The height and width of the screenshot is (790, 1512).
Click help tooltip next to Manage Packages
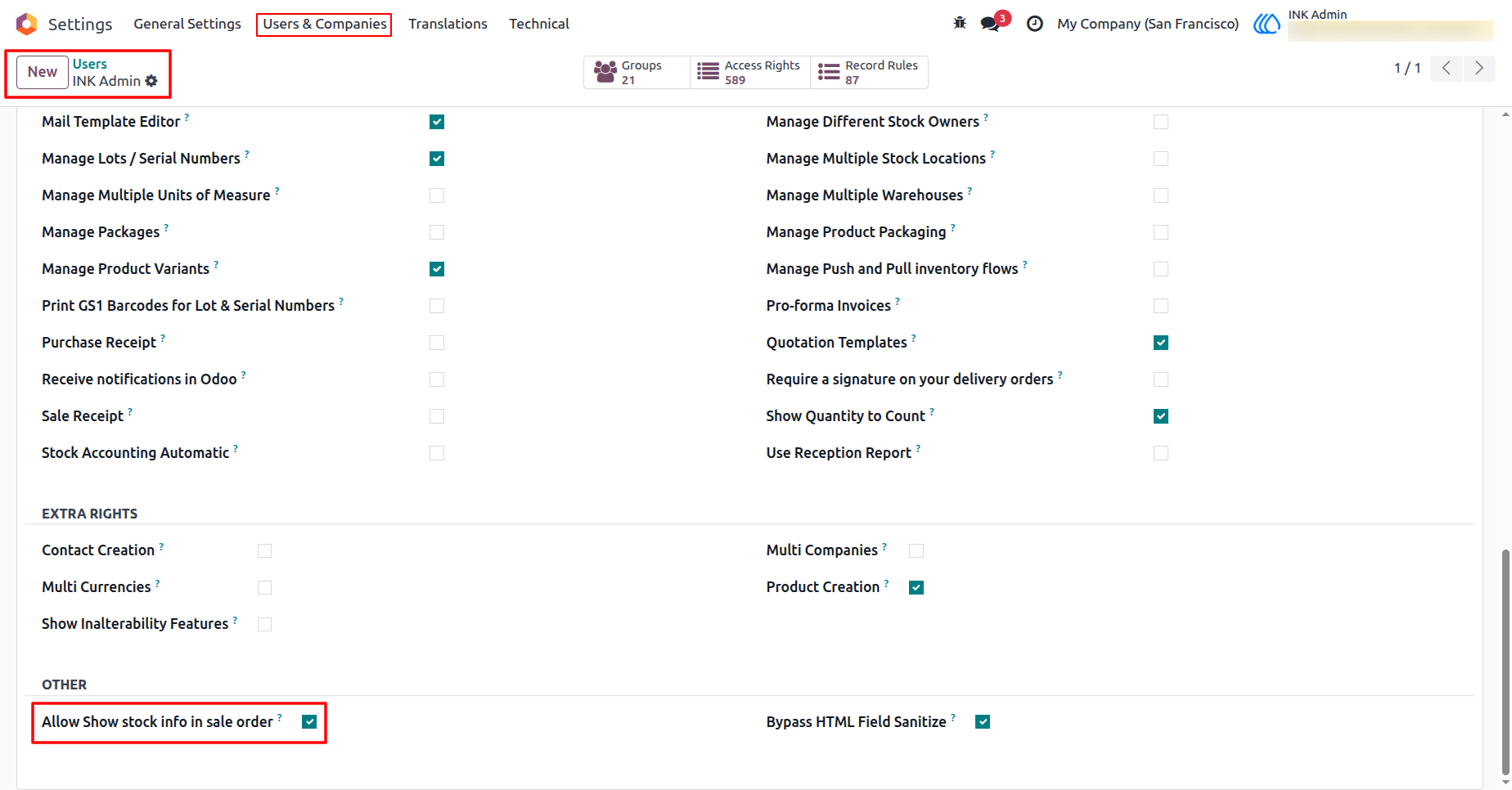pyautogui.click(x=166, y=227)
